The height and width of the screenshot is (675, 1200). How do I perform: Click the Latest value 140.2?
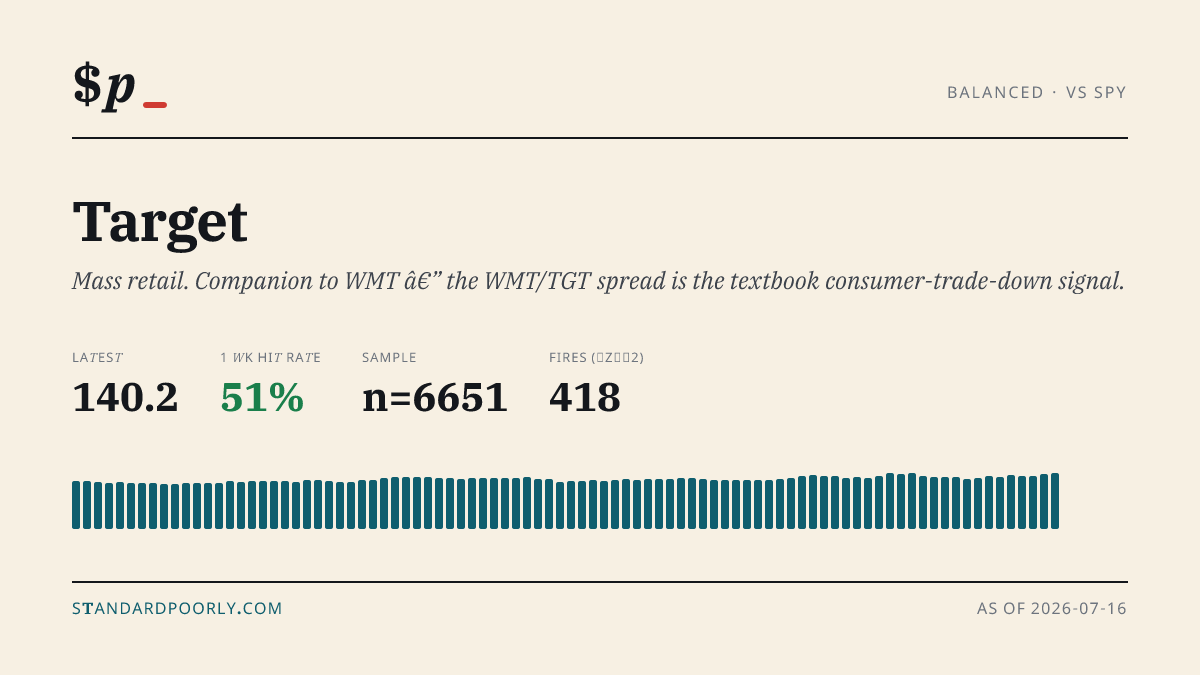pos(125,398)
